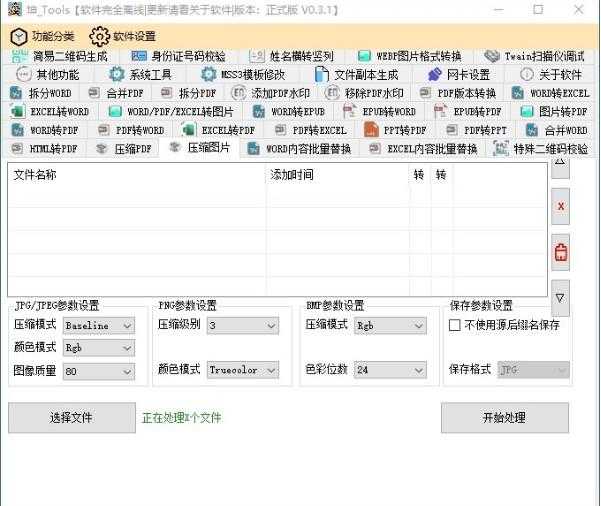
Task: Expand the BMP 色彩位数 dropdown
Action: pos(390,369)
